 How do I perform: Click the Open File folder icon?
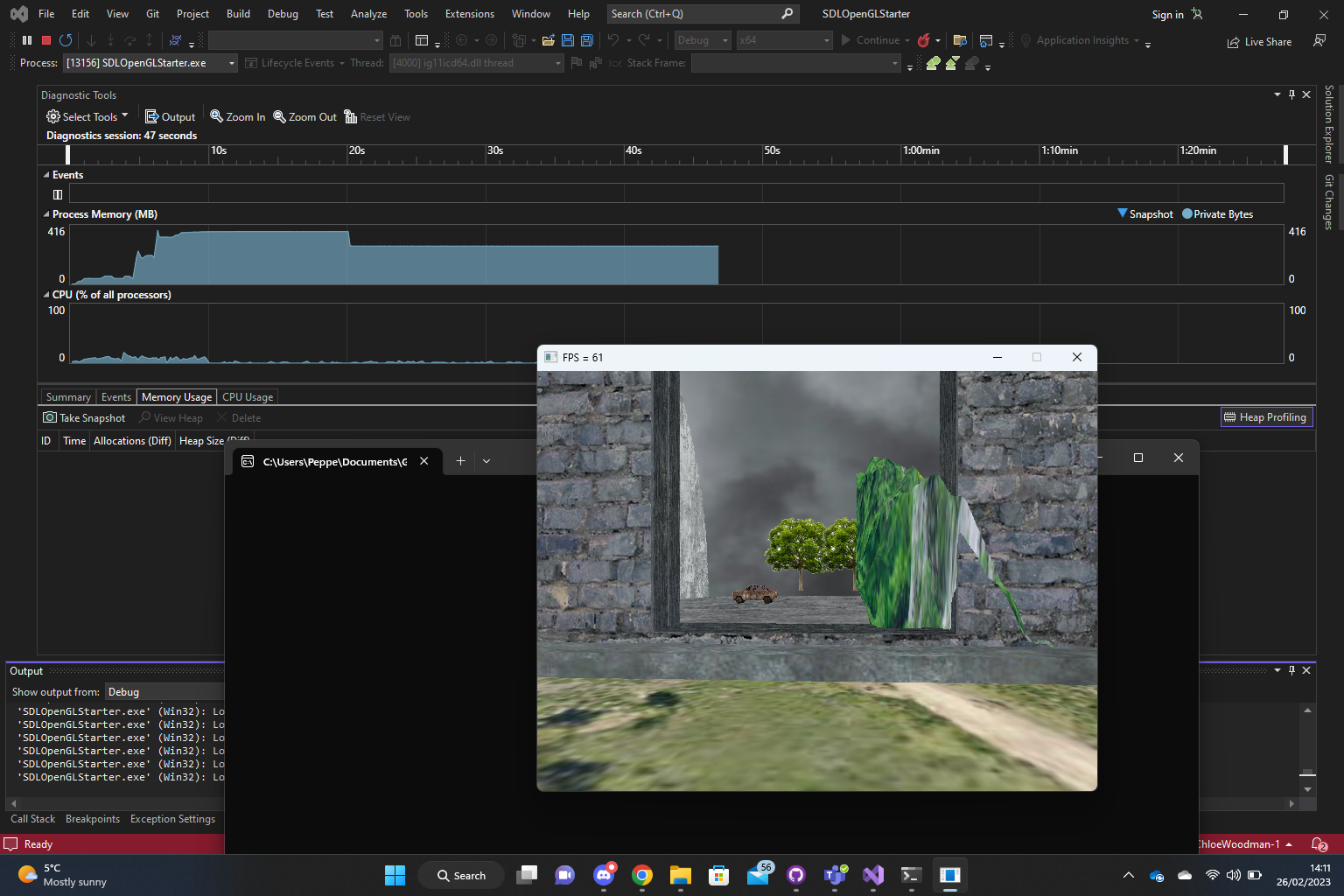pyautogui.click(x=549, y=40)
